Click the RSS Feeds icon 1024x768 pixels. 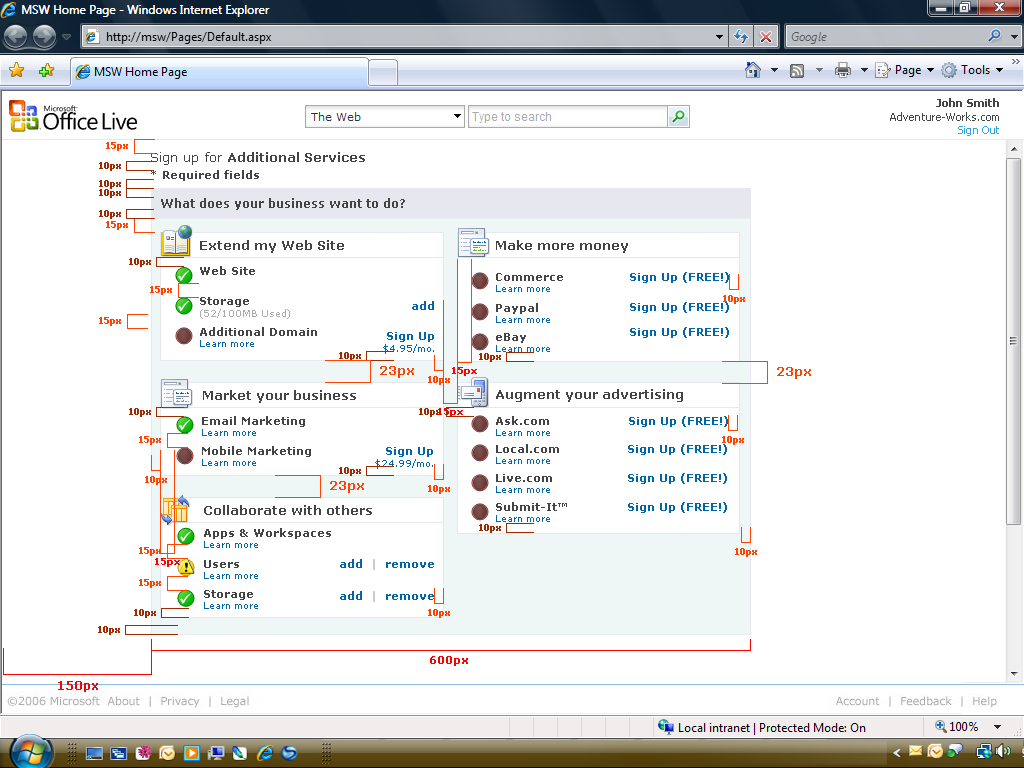click(797, 71)
